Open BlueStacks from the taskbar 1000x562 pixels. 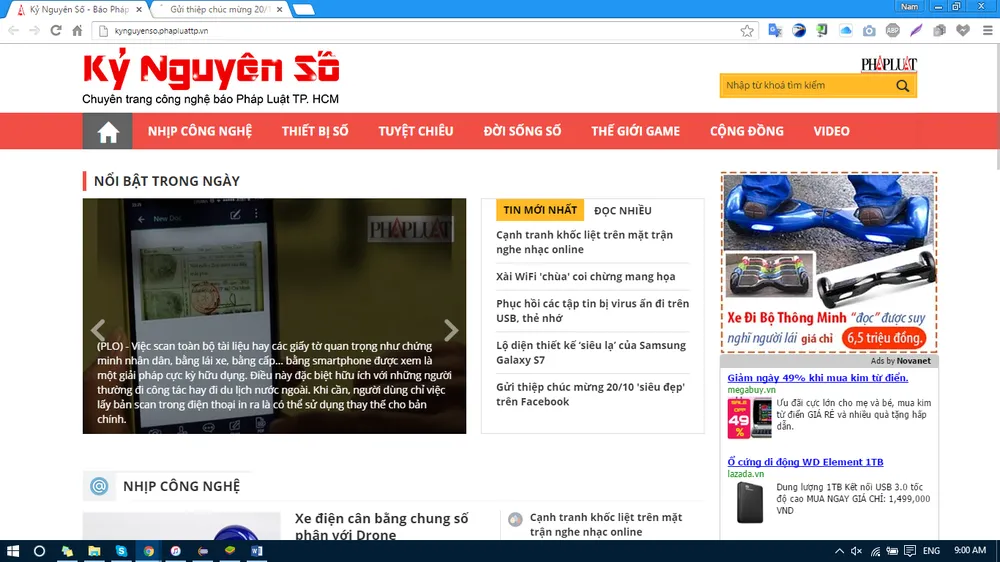(x=230, y=551)
